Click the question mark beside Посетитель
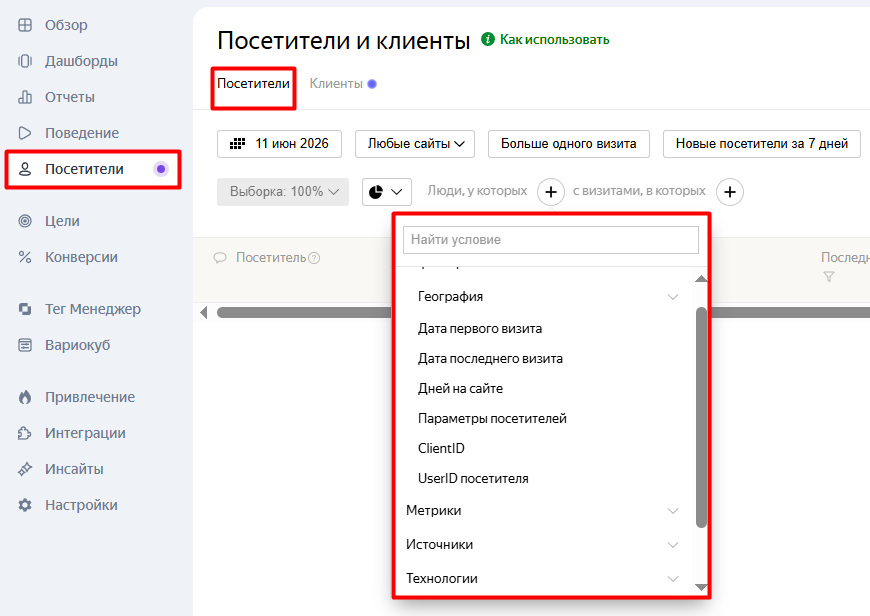Viewport: 870px width, 616px height. pos(314,258)
